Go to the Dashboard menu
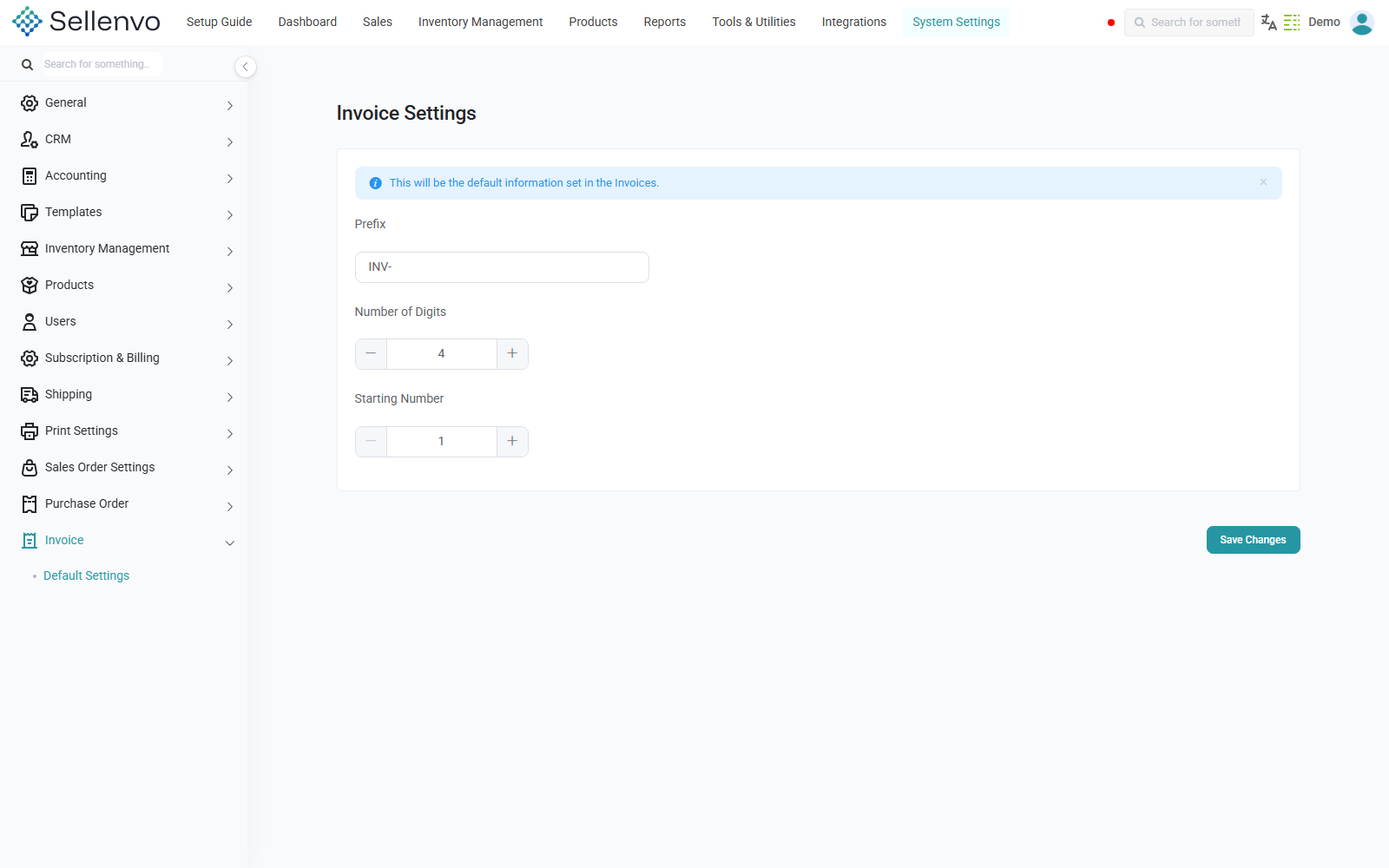The image size is (1389, 868). [307, 22]
